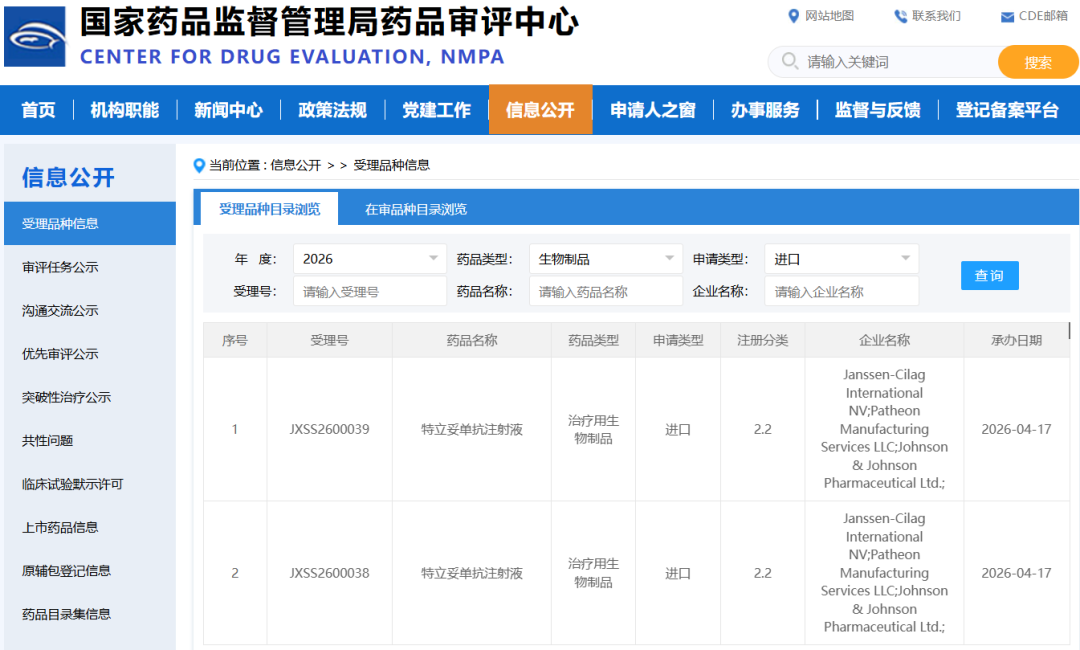
Task: Click the orange 搜索 button
Action: (x=1037, y=62)
